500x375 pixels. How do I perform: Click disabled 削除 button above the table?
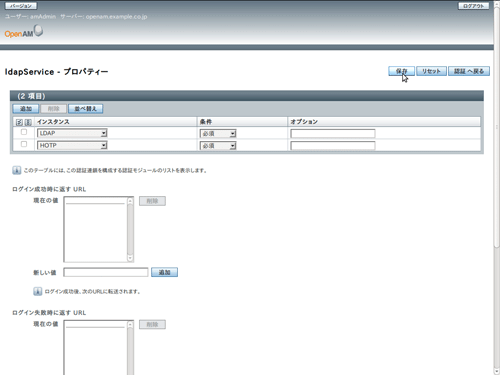point(53,109)
